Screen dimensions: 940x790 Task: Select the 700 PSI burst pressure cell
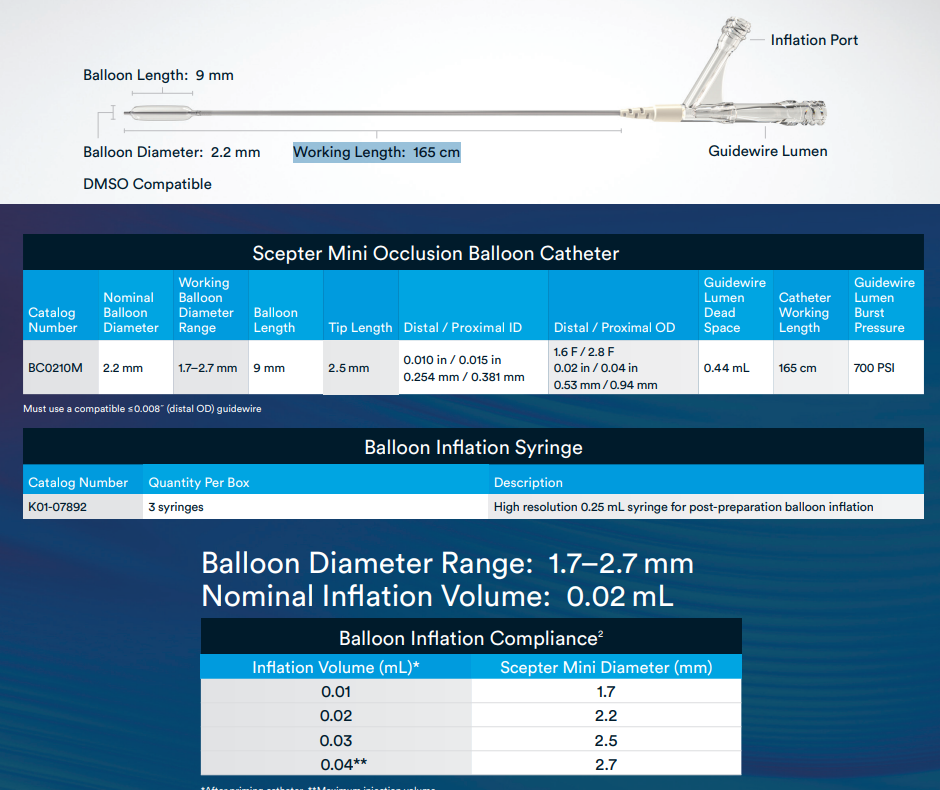tap(874, 368)
